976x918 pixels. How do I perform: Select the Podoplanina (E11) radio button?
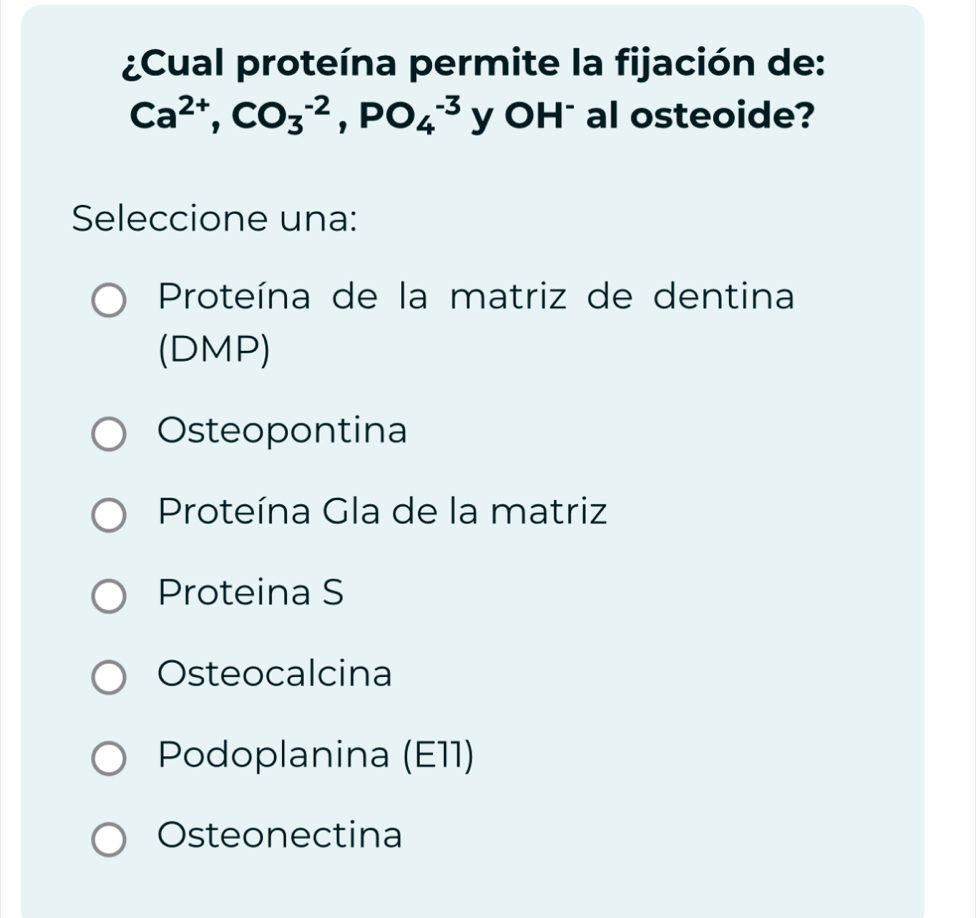pyautogui.click(x=109, y=758)
